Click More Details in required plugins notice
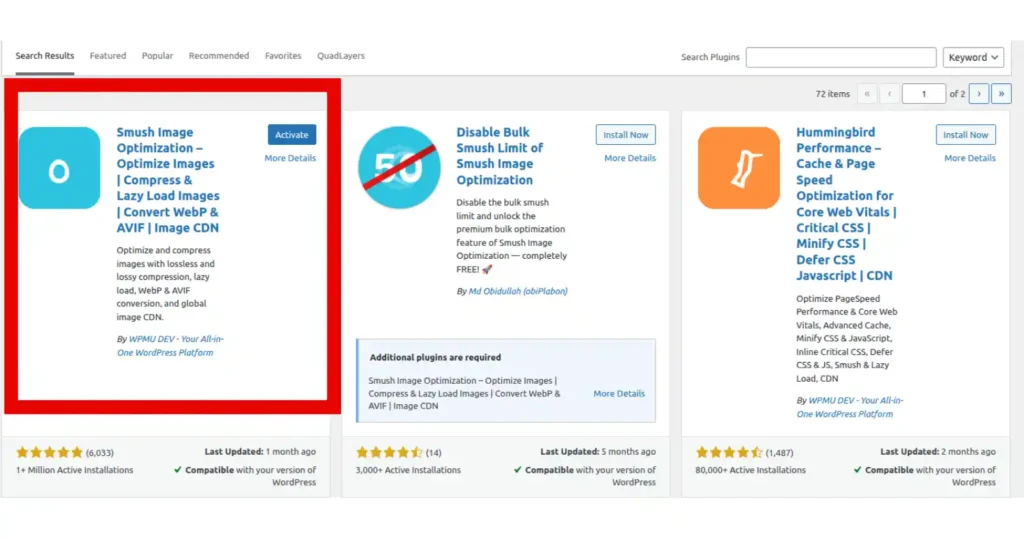The width and height of the screenshot is (1024, 538). tap(619, 394)
